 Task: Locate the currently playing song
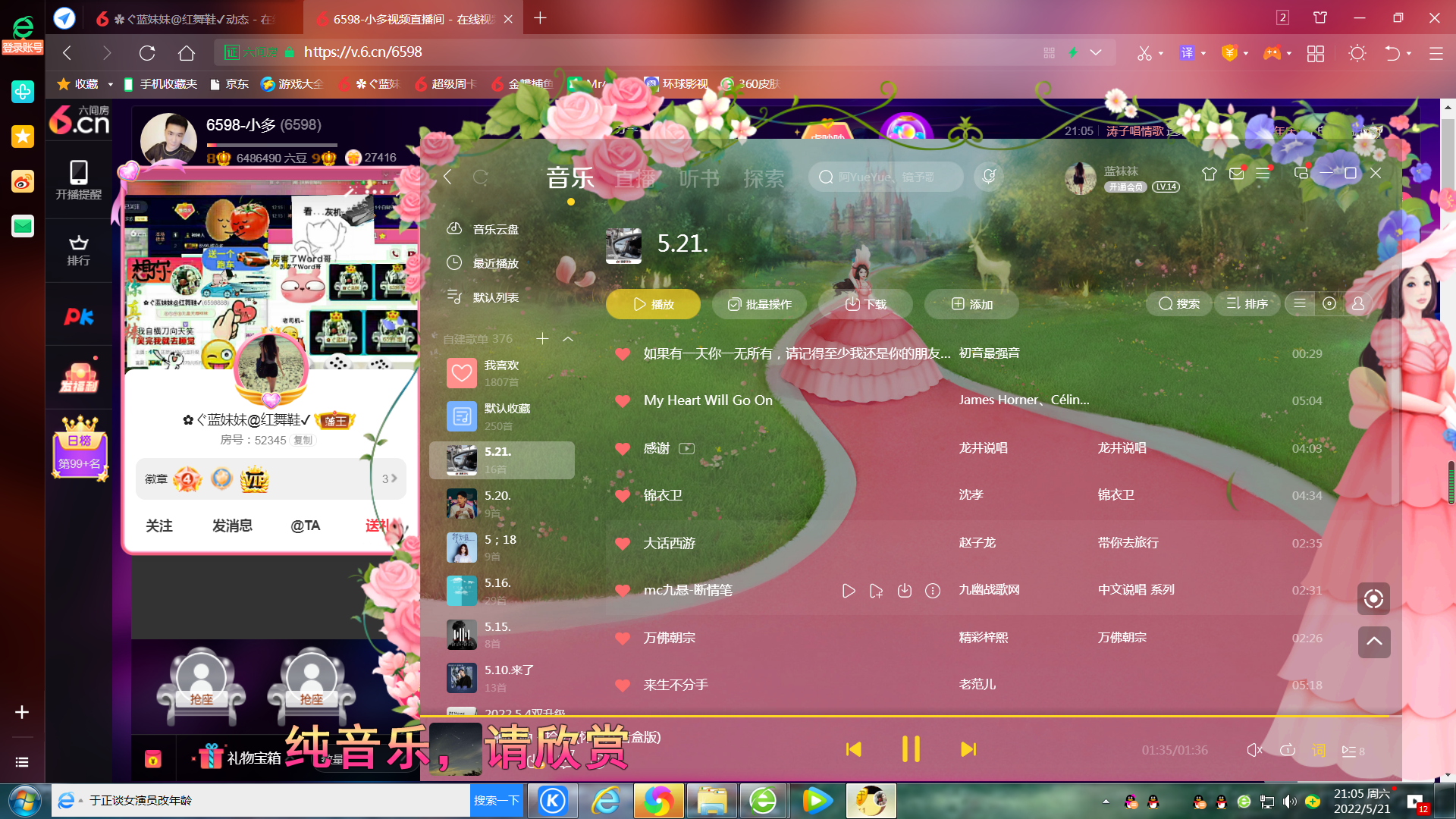(1373, 598)
